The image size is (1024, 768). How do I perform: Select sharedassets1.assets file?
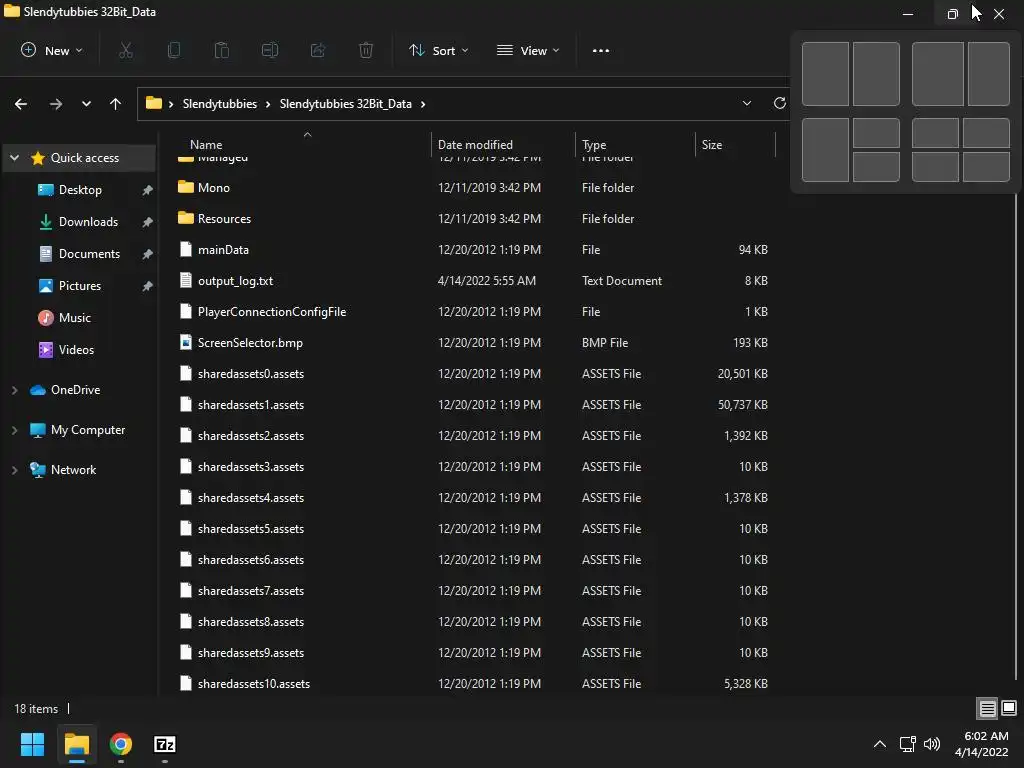[251, 405]
